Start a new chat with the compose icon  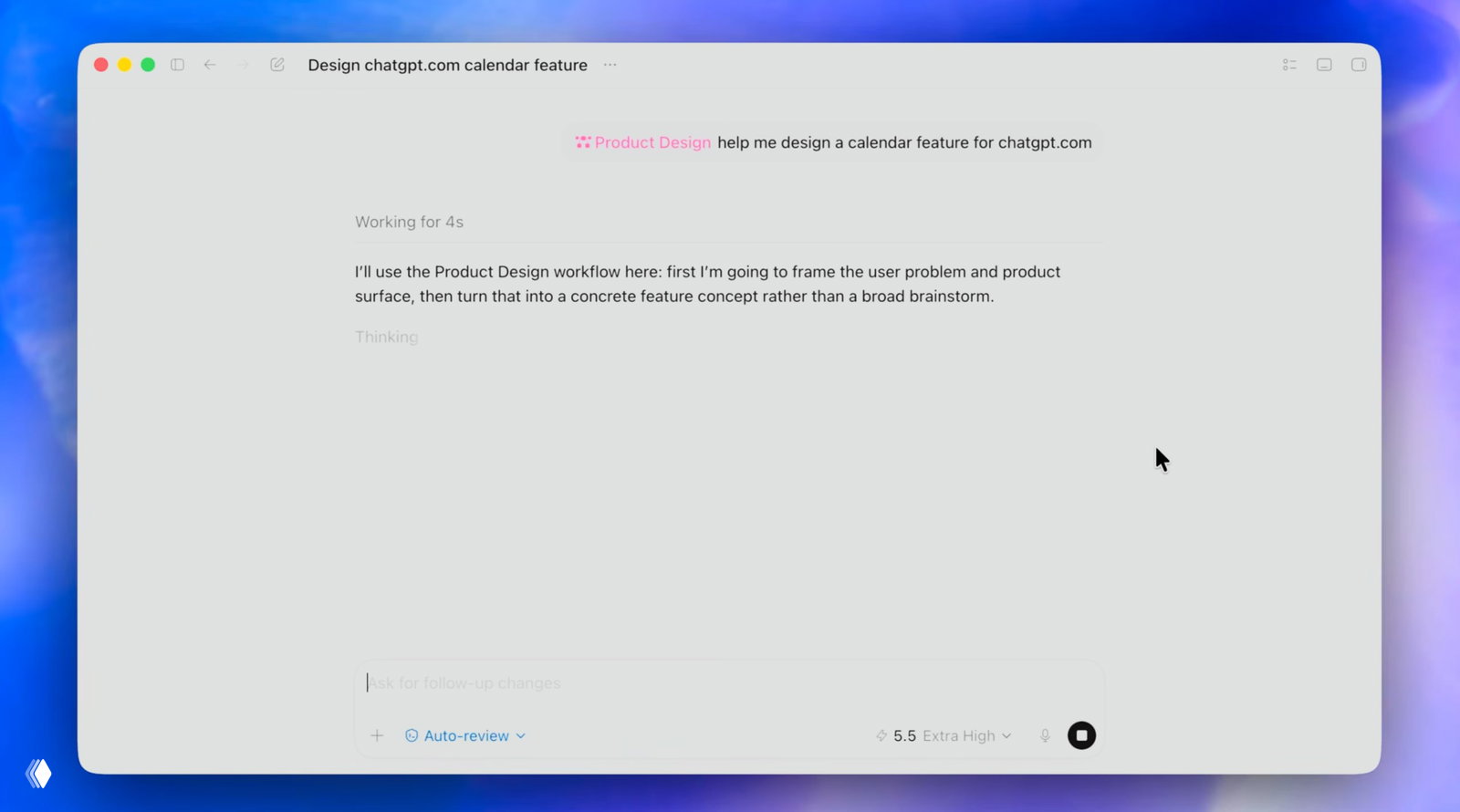[x=277, y=65]
